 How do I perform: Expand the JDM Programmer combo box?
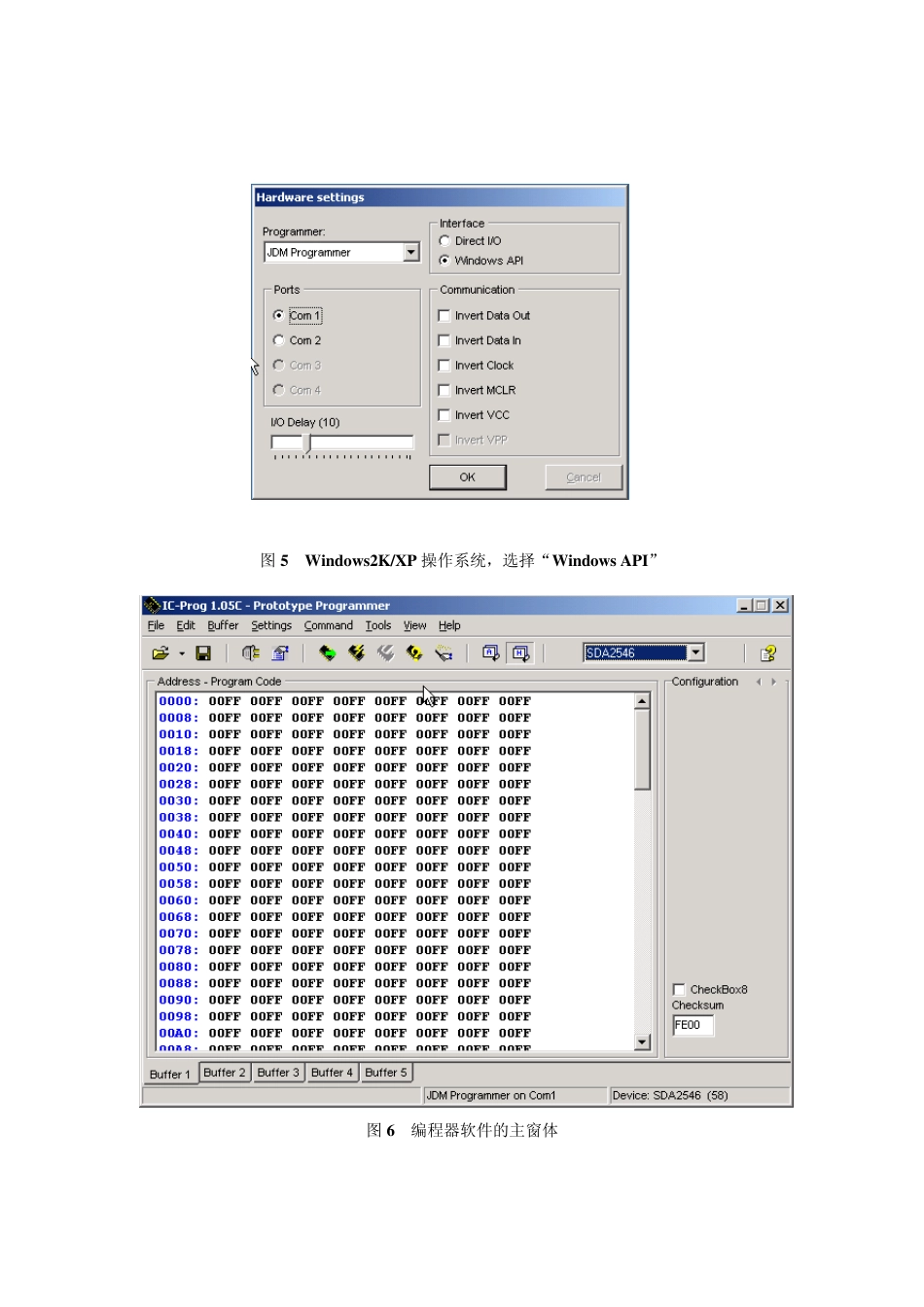[411, 253]
